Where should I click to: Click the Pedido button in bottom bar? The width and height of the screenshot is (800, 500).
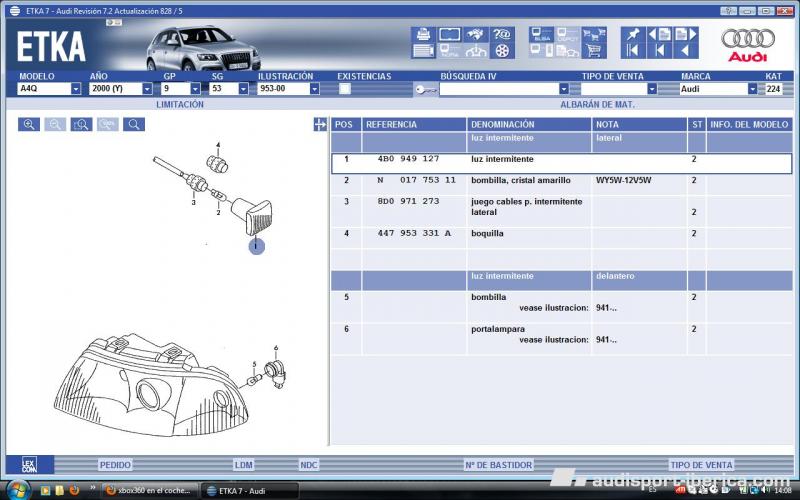pyautogui.click(x=115, y=465)
